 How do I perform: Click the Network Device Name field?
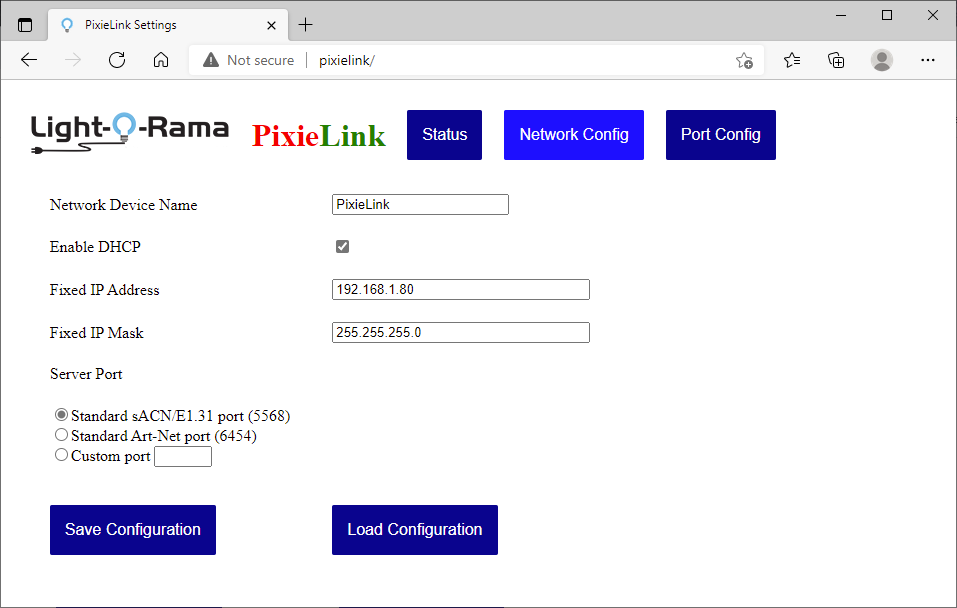(420, 204)
